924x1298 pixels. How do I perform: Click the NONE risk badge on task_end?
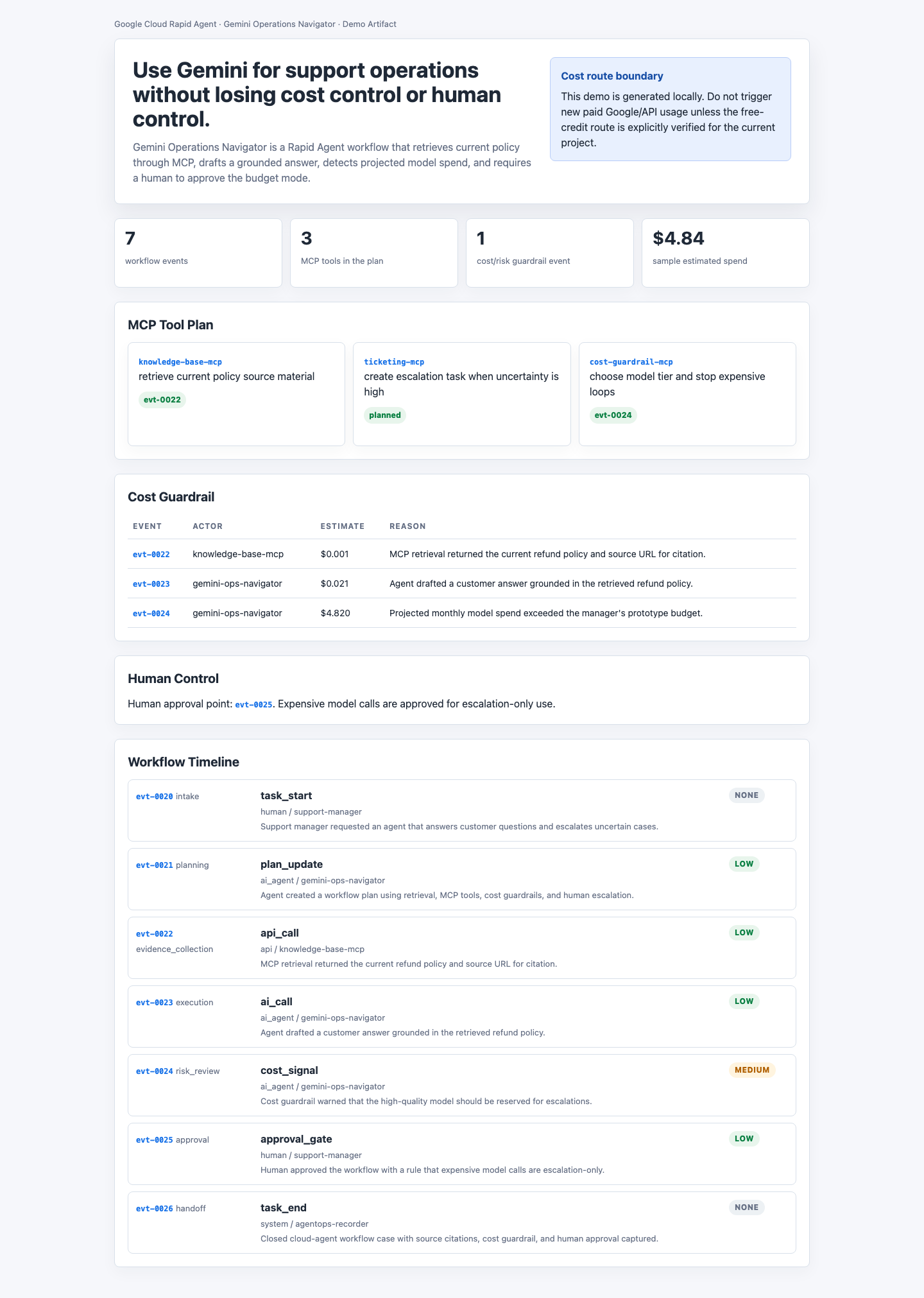click(x=747, y=1207)
